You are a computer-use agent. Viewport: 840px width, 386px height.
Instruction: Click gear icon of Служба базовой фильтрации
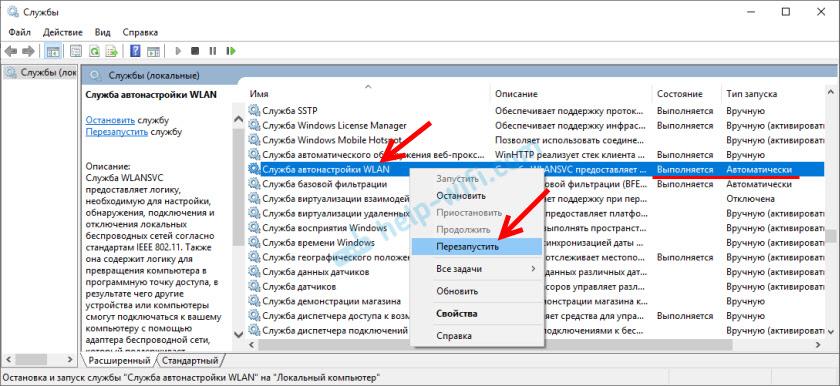(x=253, y=184)
